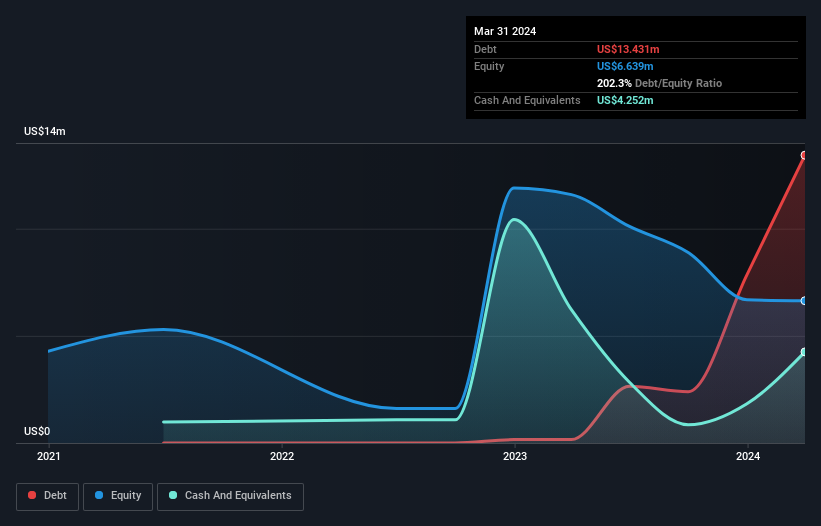Click the 2022 x-axis label

282,456
